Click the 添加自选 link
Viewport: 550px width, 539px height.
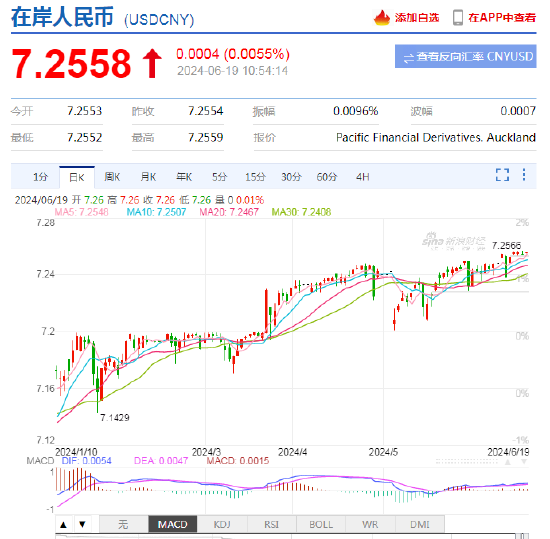pyautogui.click(x=417, y=18)
